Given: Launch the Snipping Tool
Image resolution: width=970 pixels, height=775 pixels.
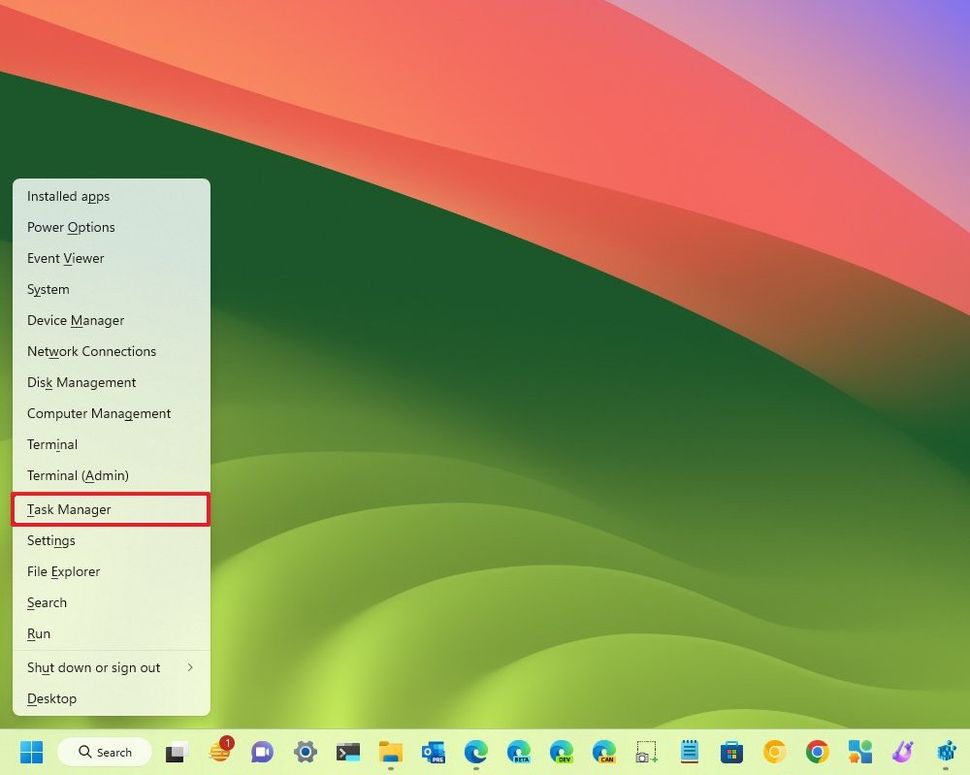Looking at the screenshot, I should click(x=646, y=751).
